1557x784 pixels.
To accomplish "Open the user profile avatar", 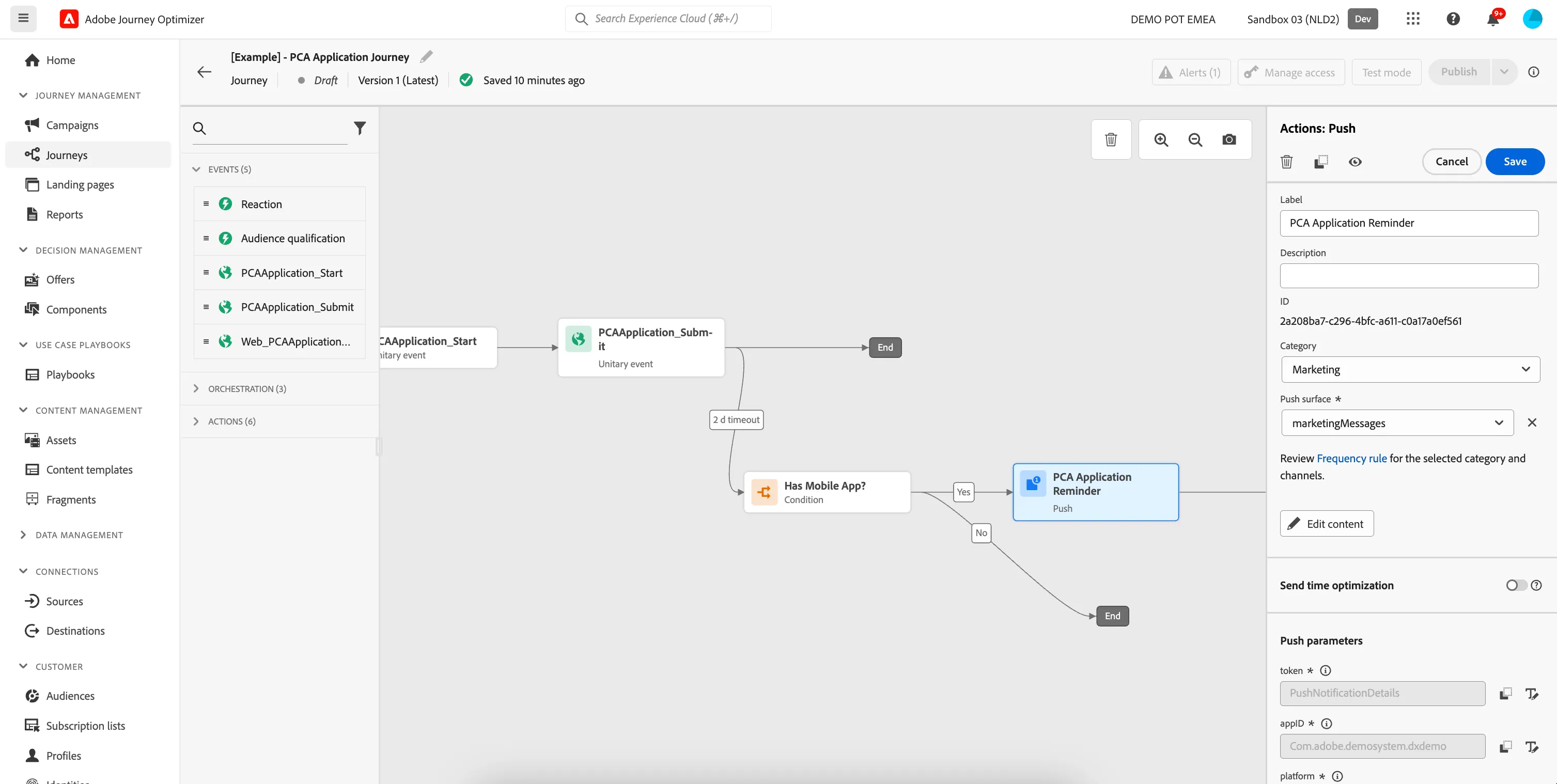I will point(1532,19).
